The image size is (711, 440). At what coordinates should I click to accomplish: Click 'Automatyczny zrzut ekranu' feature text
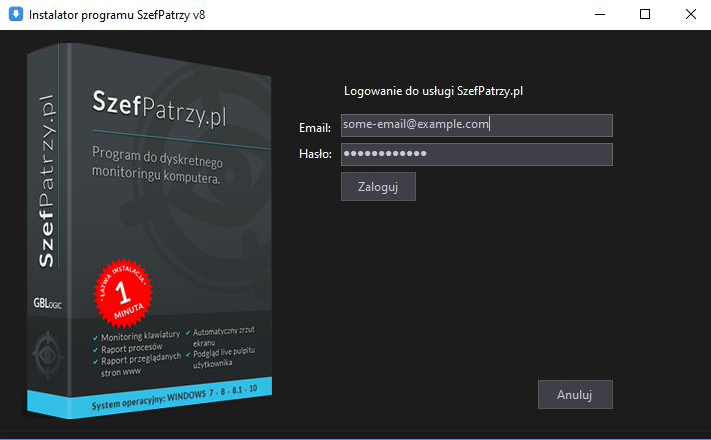(x=224, y=337)
